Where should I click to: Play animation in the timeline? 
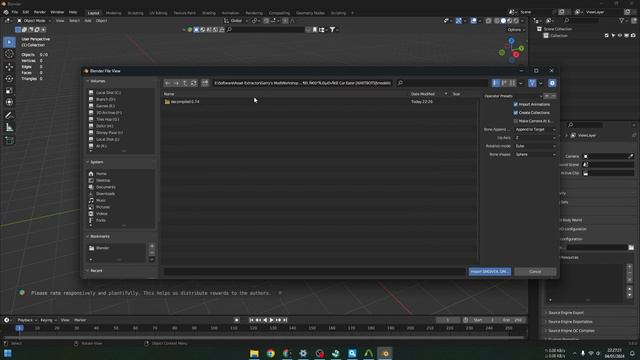pyautogui.click(x=271, y=320)
